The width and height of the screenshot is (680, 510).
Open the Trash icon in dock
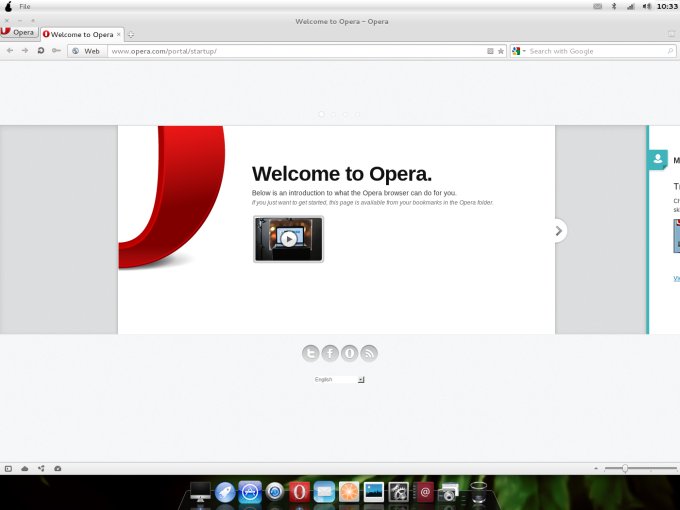click(x=478, y=492)
